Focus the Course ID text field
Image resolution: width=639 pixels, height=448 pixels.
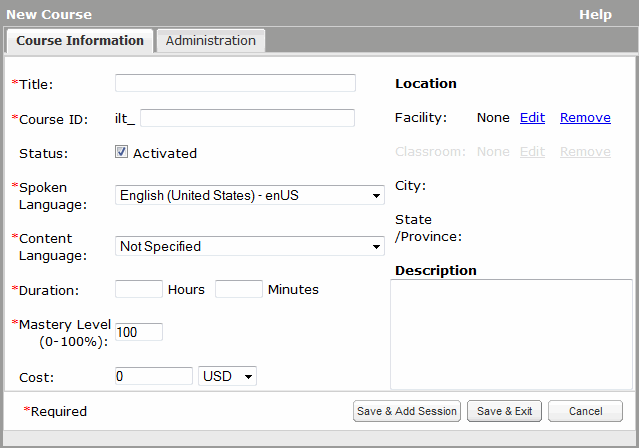247,118
